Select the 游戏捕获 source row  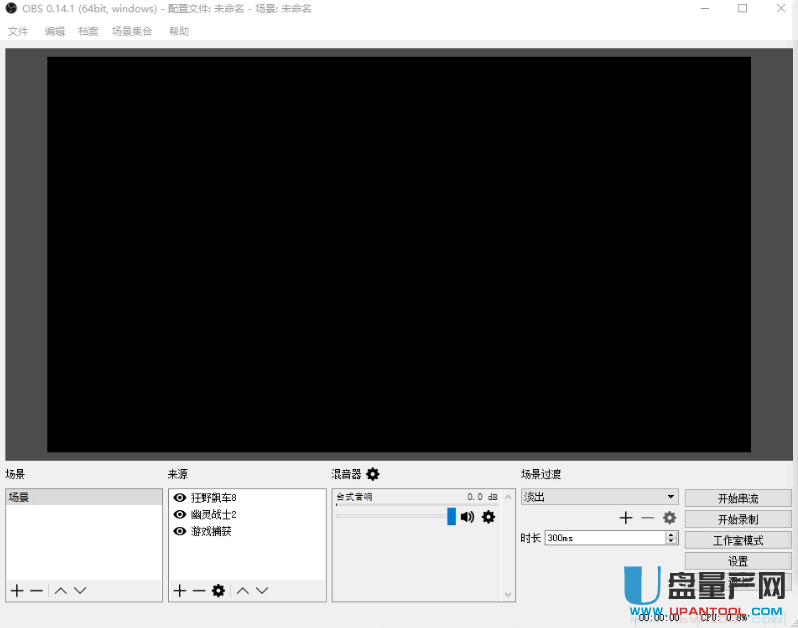click(247, 531)
